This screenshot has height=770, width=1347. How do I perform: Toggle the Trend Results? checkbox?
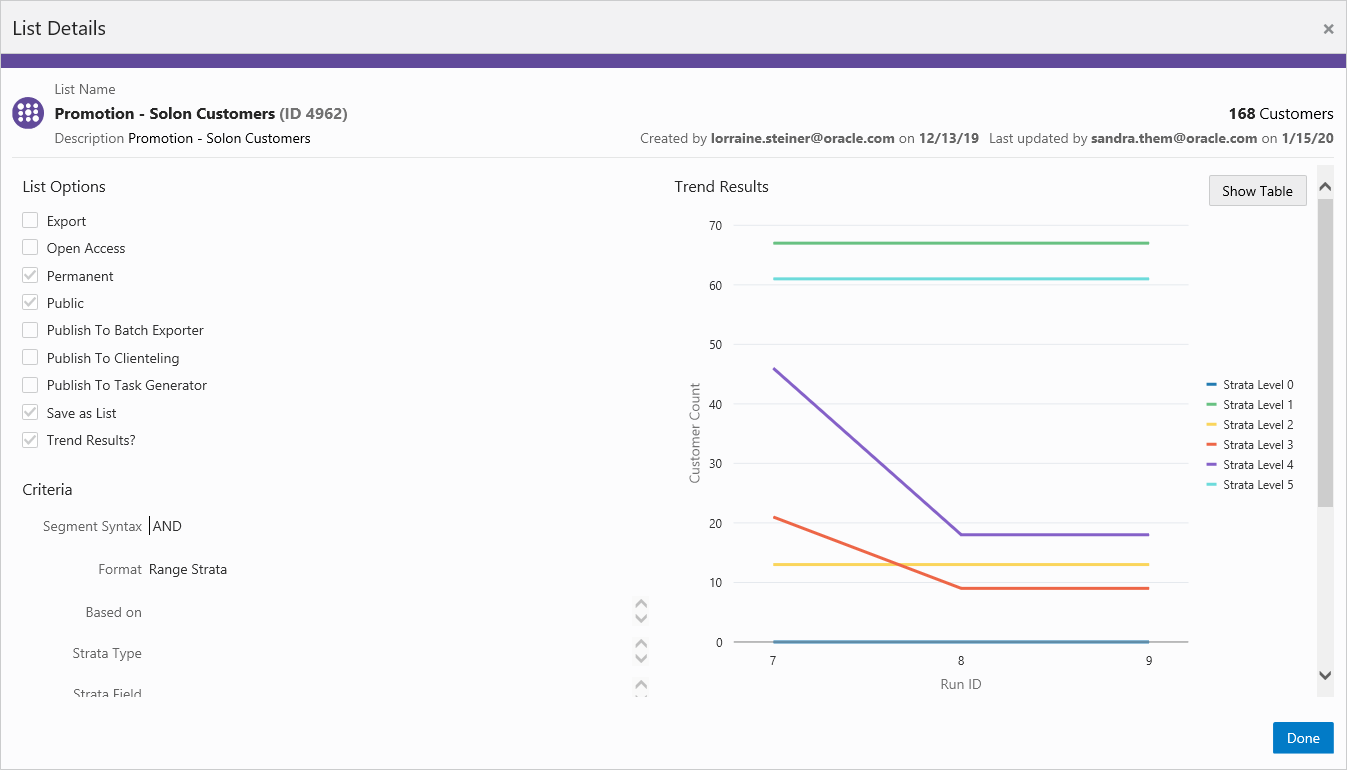pos(30,439)
